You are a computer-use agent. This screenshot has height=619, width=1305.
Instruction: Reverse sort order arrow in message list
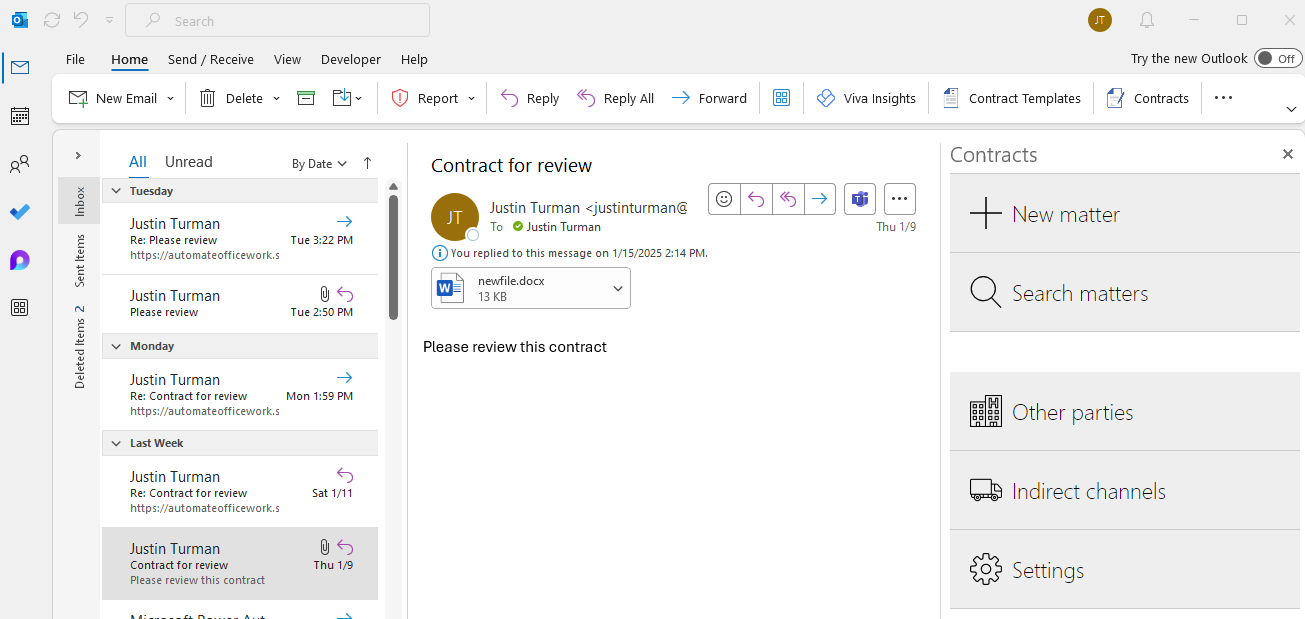[367, 163]
